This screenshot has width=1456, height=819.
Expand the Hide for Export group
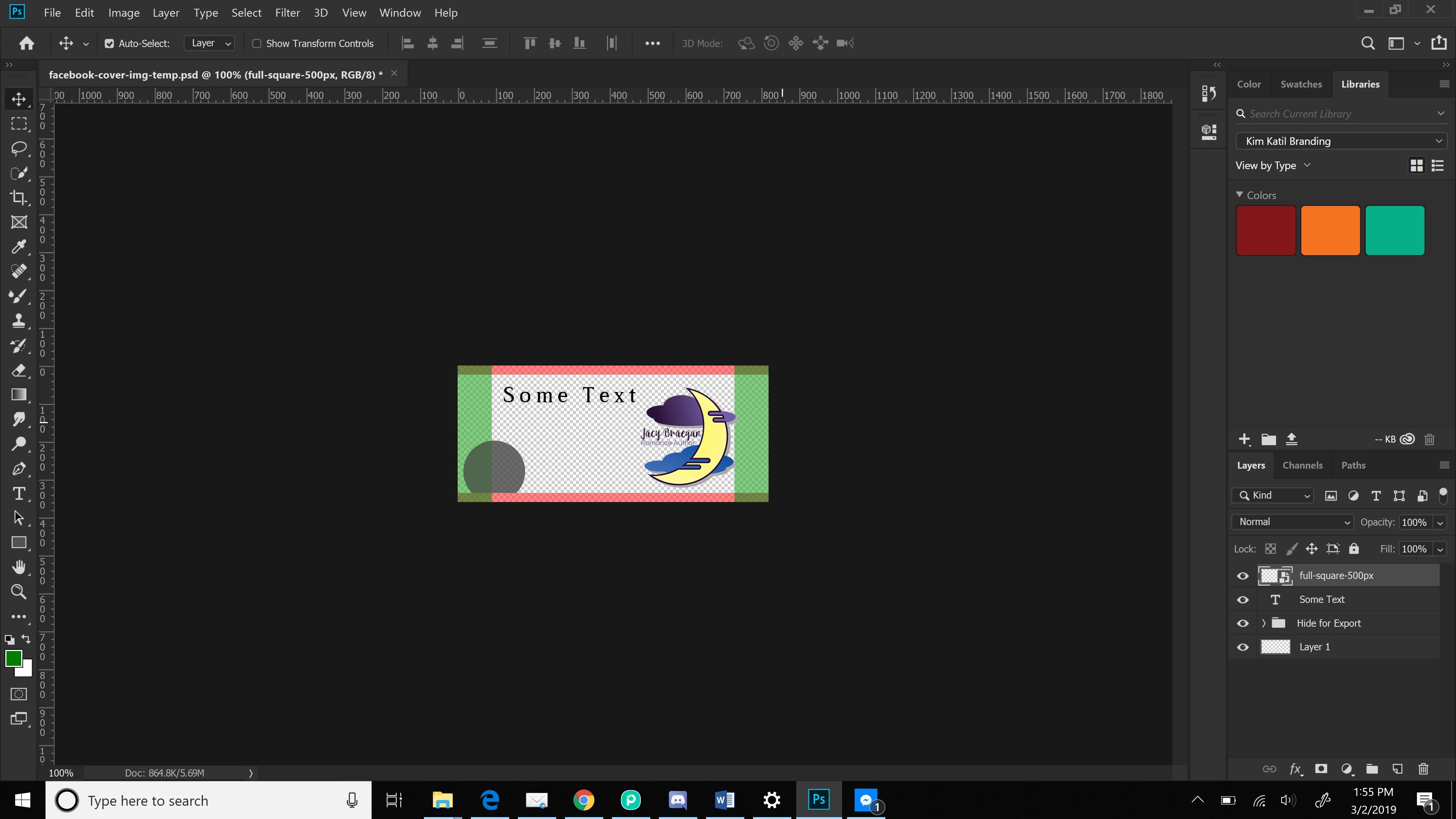1264,623
